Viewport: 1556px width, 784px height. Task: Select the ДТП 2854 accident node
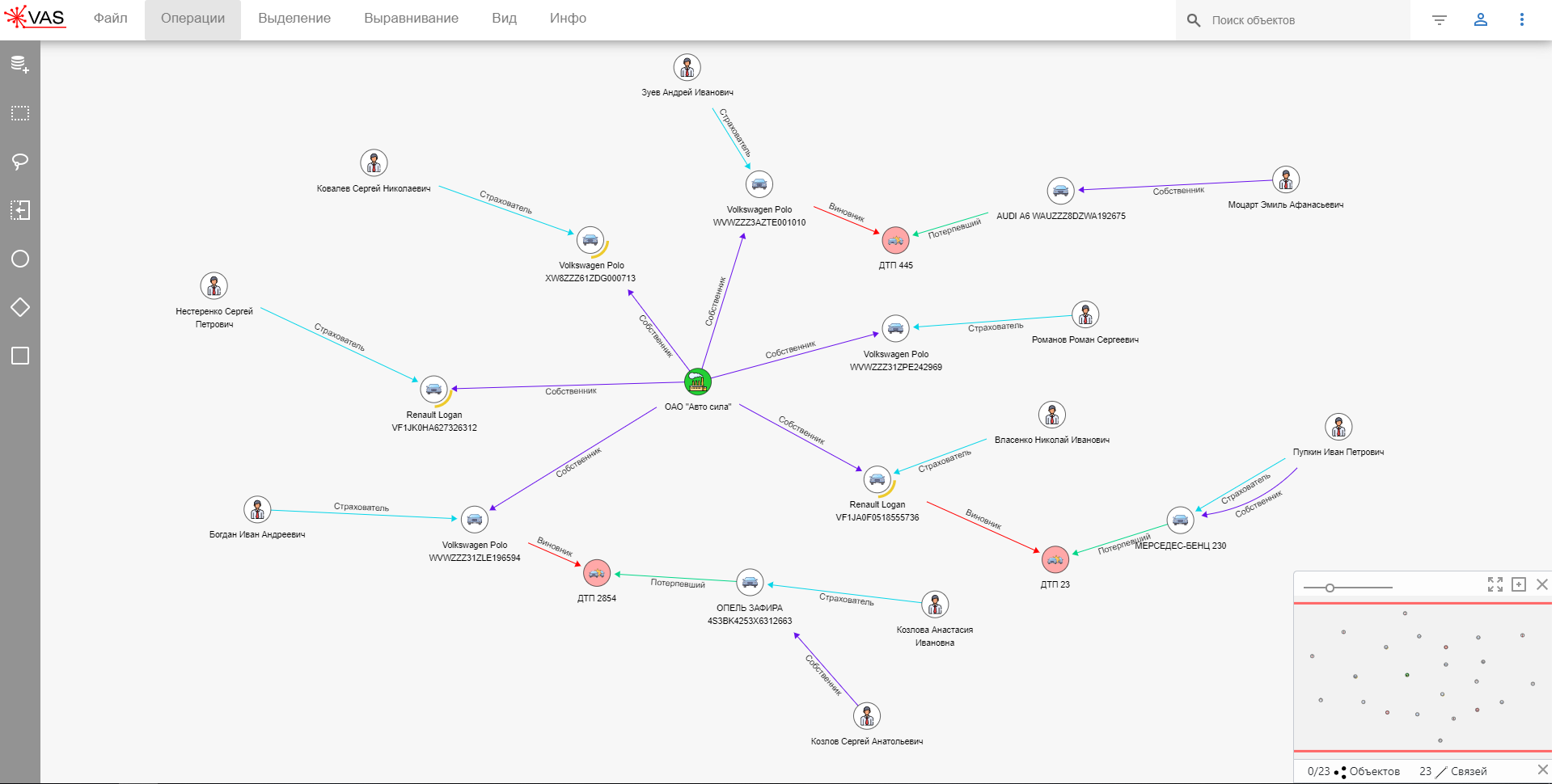tap(597, 573)
